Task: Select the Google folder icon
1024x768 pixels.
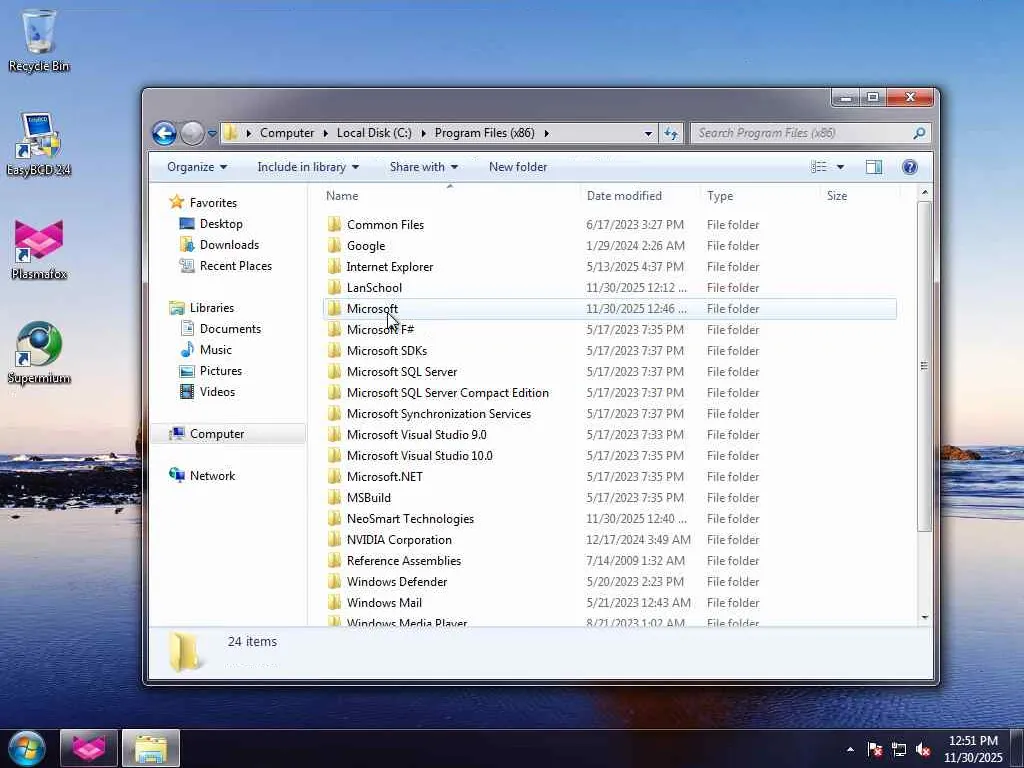Action: pyautogui.click(x=334, y=246)
